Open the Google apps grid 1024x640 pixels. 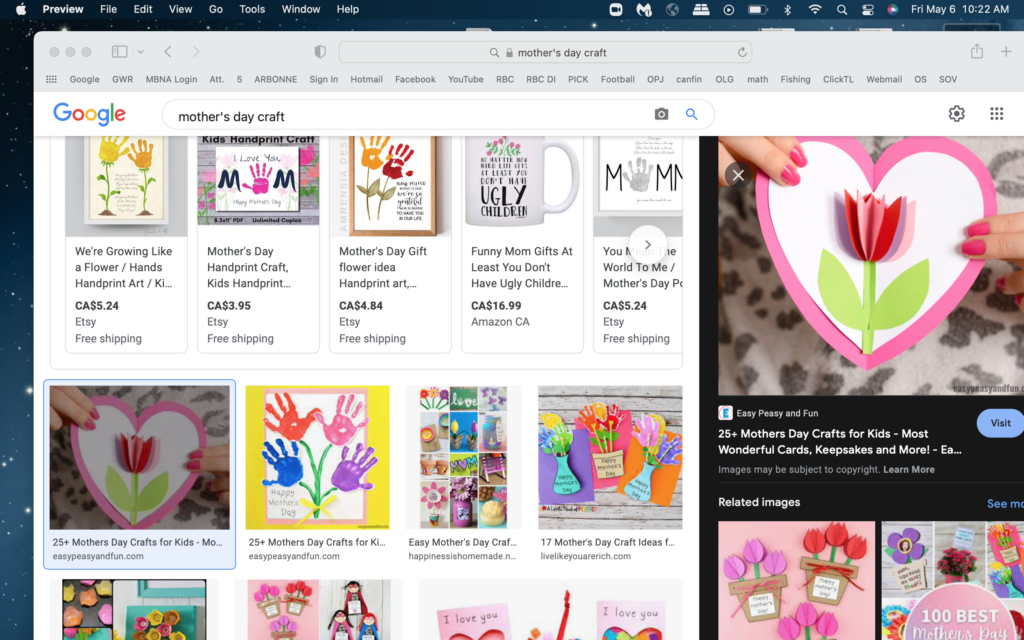point(996,114)
